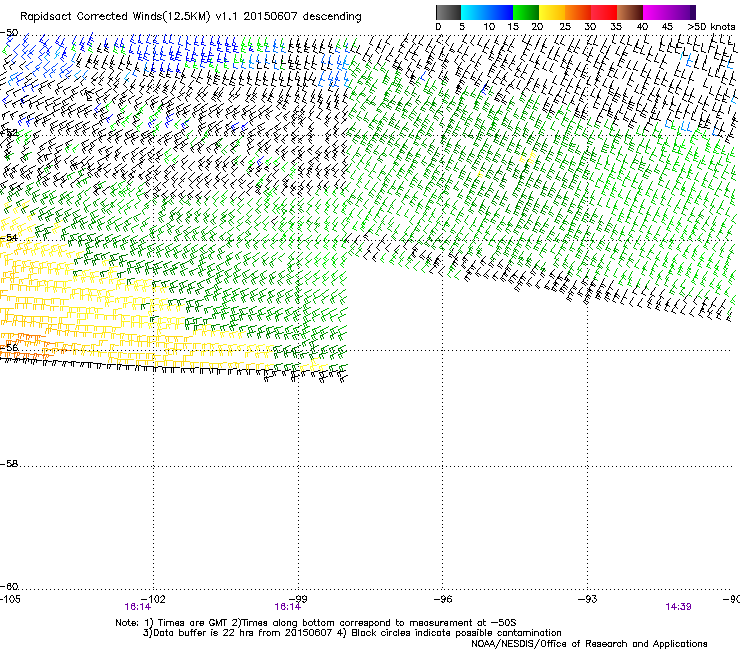Click the cyan-blue 5-15 knots legend swatch
The width and height of the screenshot is (740, 650).
[487, 12]
